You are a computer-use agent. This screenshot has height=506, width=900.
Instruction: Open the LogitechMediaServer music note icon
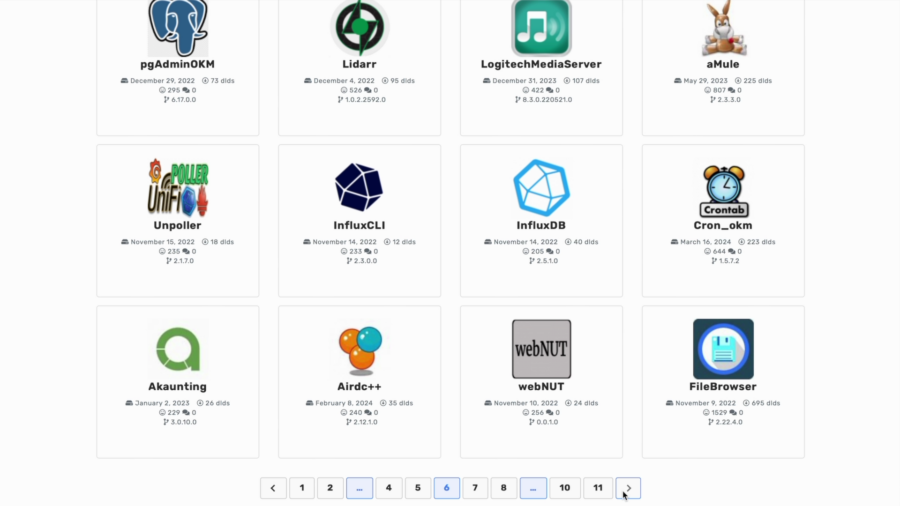coord(541,28)
